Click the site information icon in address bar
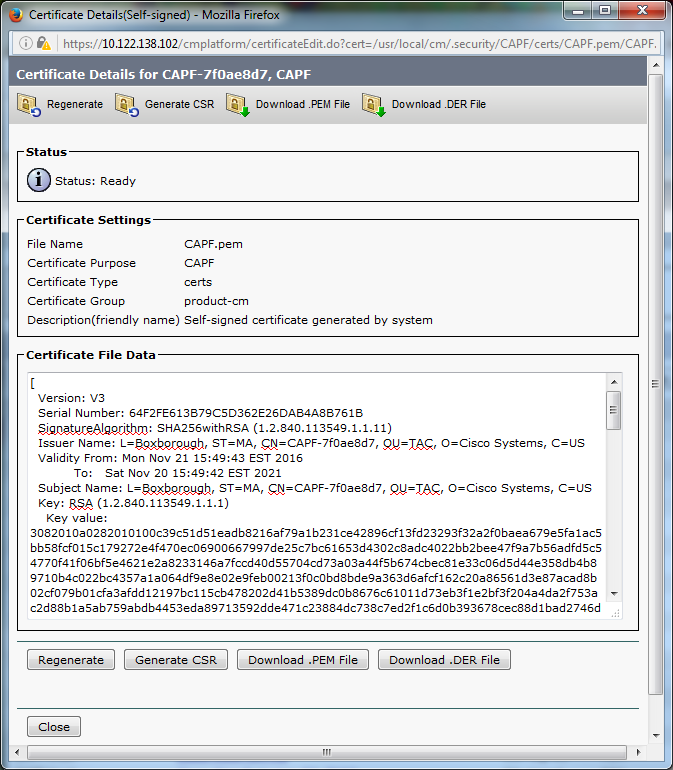 point(25,44)
